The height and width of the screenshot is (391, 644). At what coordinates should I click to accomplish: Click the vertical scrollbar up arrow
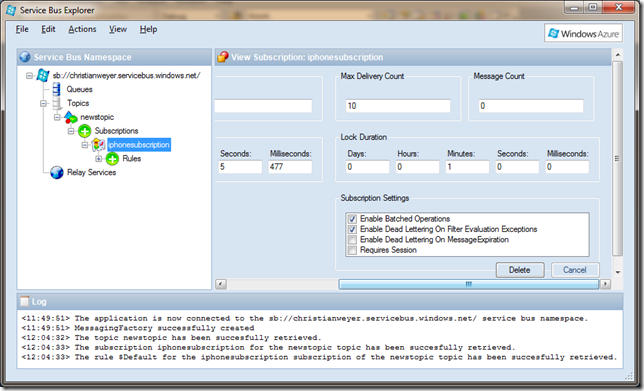click(618, 55)
